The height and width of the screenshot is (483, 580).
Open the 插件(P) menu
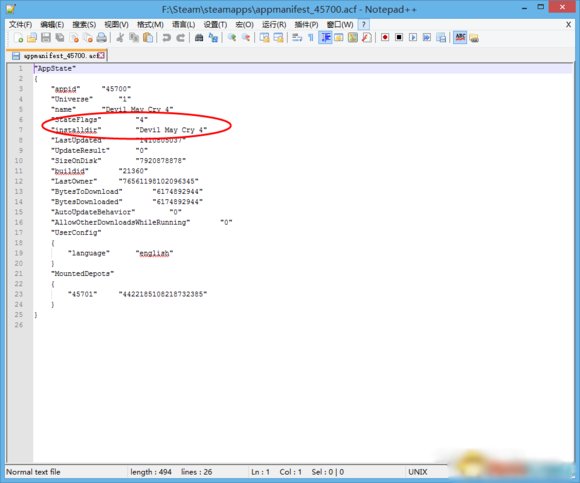tap(306, 25)
